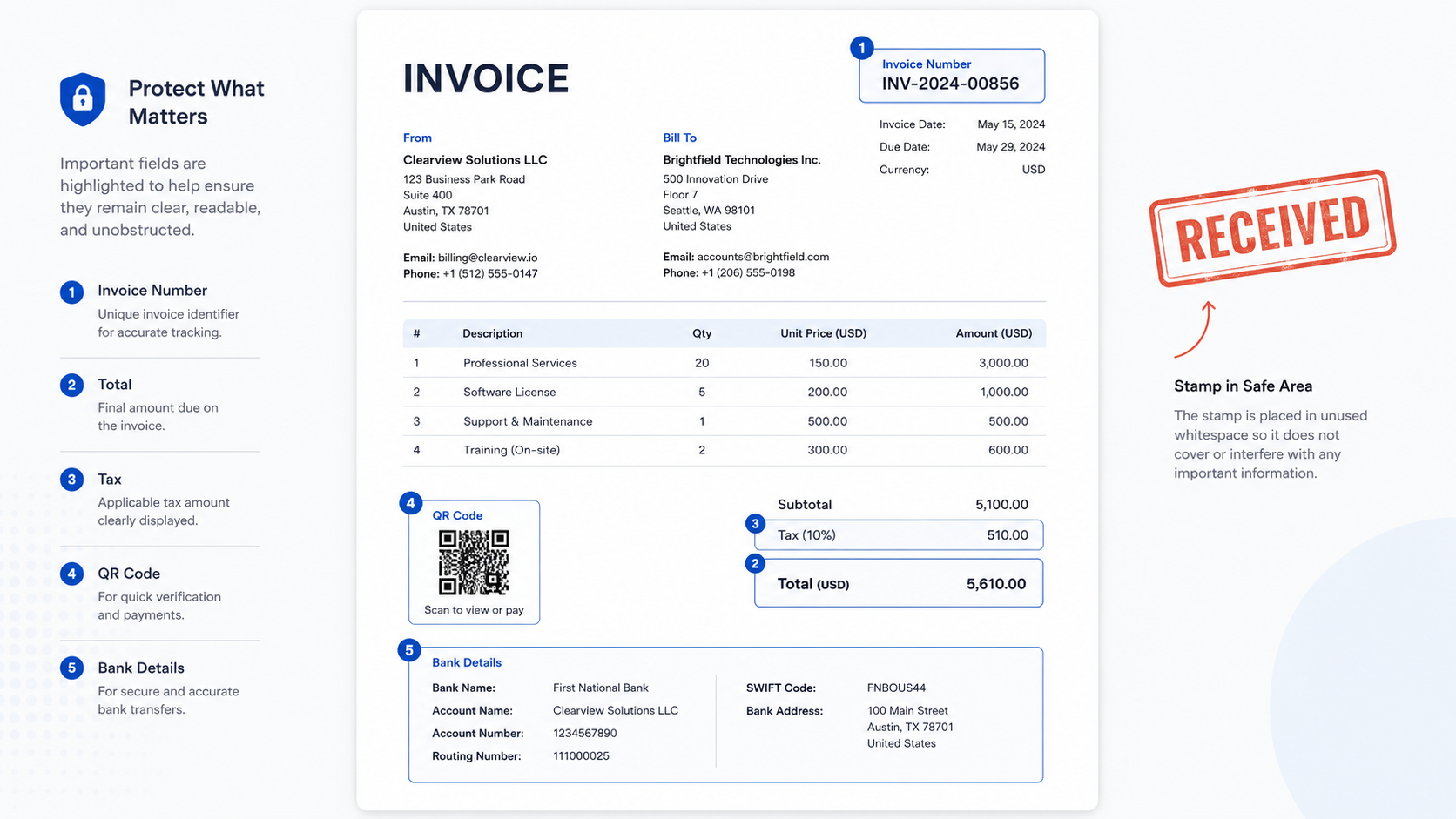Screen dimensions: 1456x819
Task: Click the red RECEIVED stamp
Action: tap(1272, 228)
